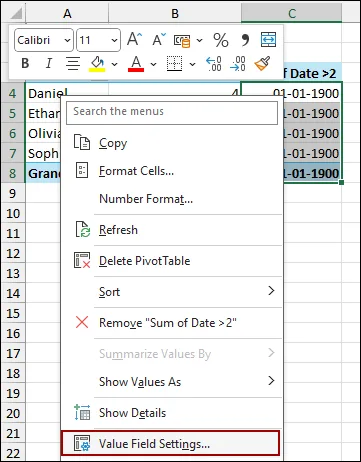
Task: Remove "Sum of Date >2" field
Action: 172,323
